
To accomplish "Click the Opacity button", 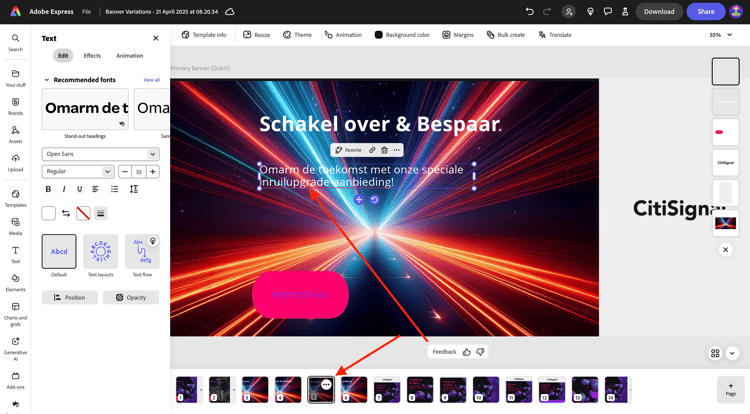I will [x=131, y=297].
